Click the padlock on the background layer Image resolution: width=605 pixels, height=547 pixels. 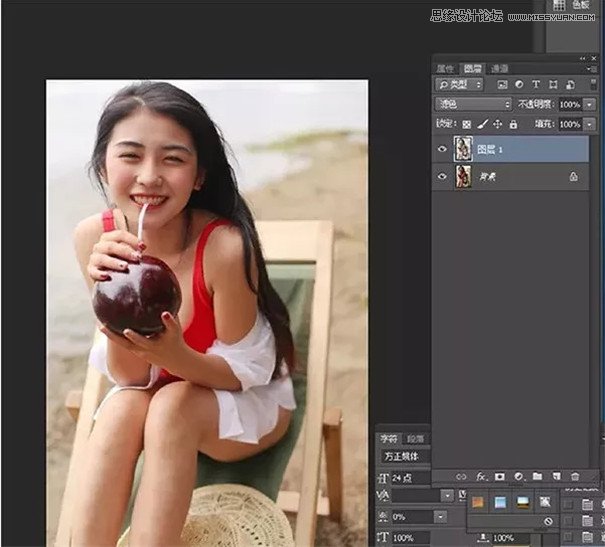point(573,177)
